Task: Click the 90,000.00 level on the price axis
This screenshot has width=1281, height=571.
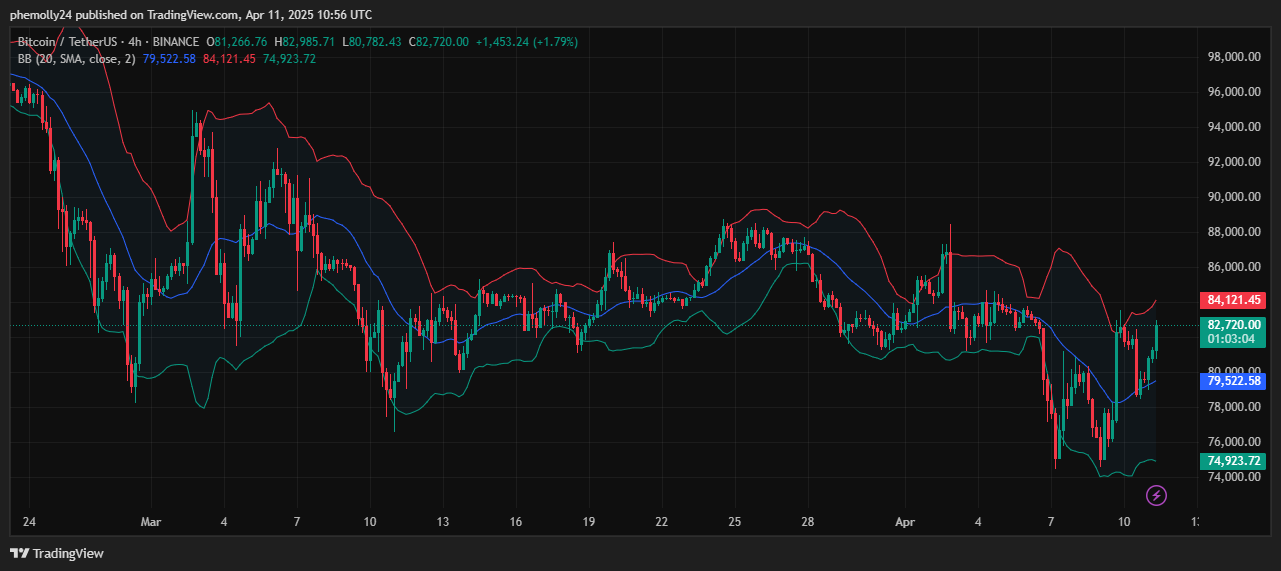Action: click(1232, 197)
